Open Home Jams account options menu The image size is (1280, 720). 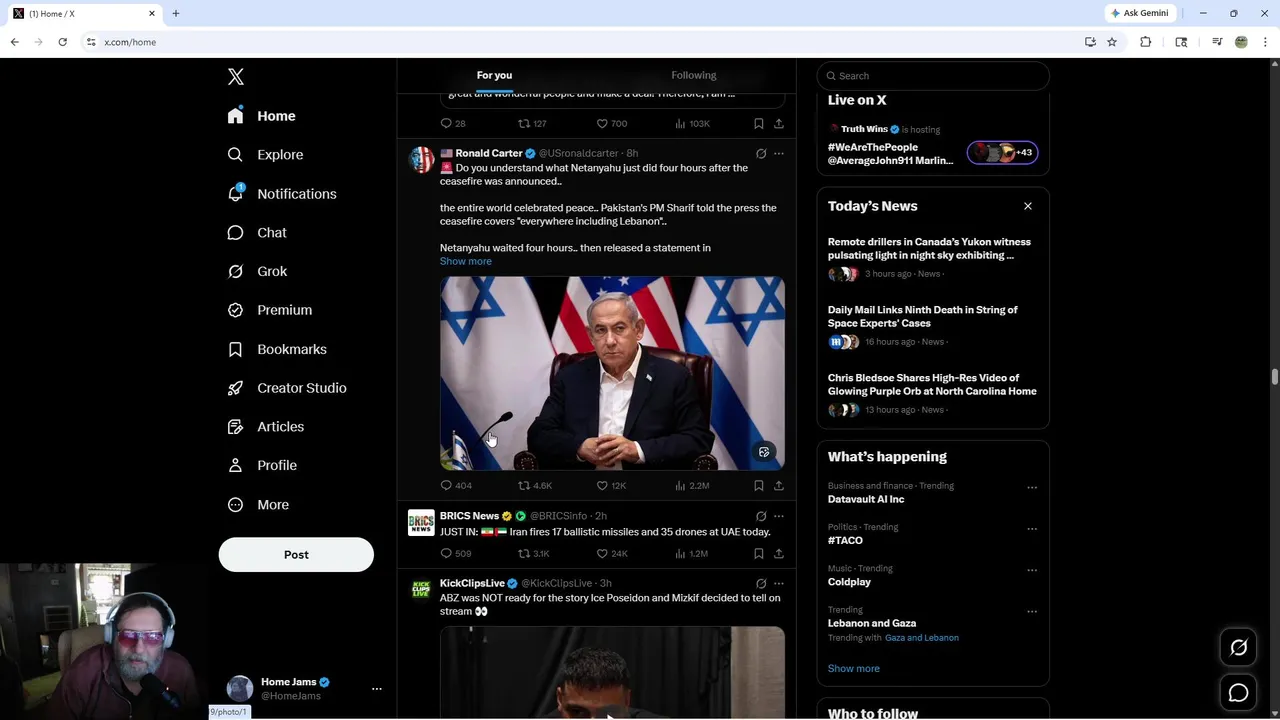click(377, 689)
